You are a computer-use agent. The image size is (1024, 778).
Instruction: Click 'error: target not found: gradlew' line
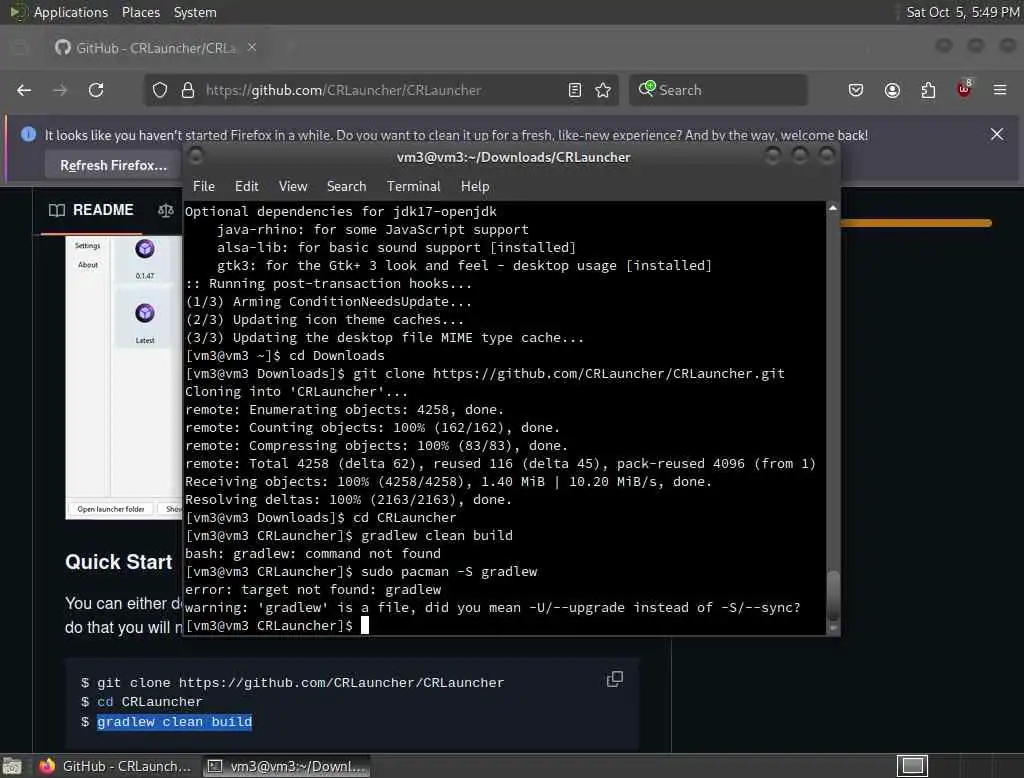313,589
